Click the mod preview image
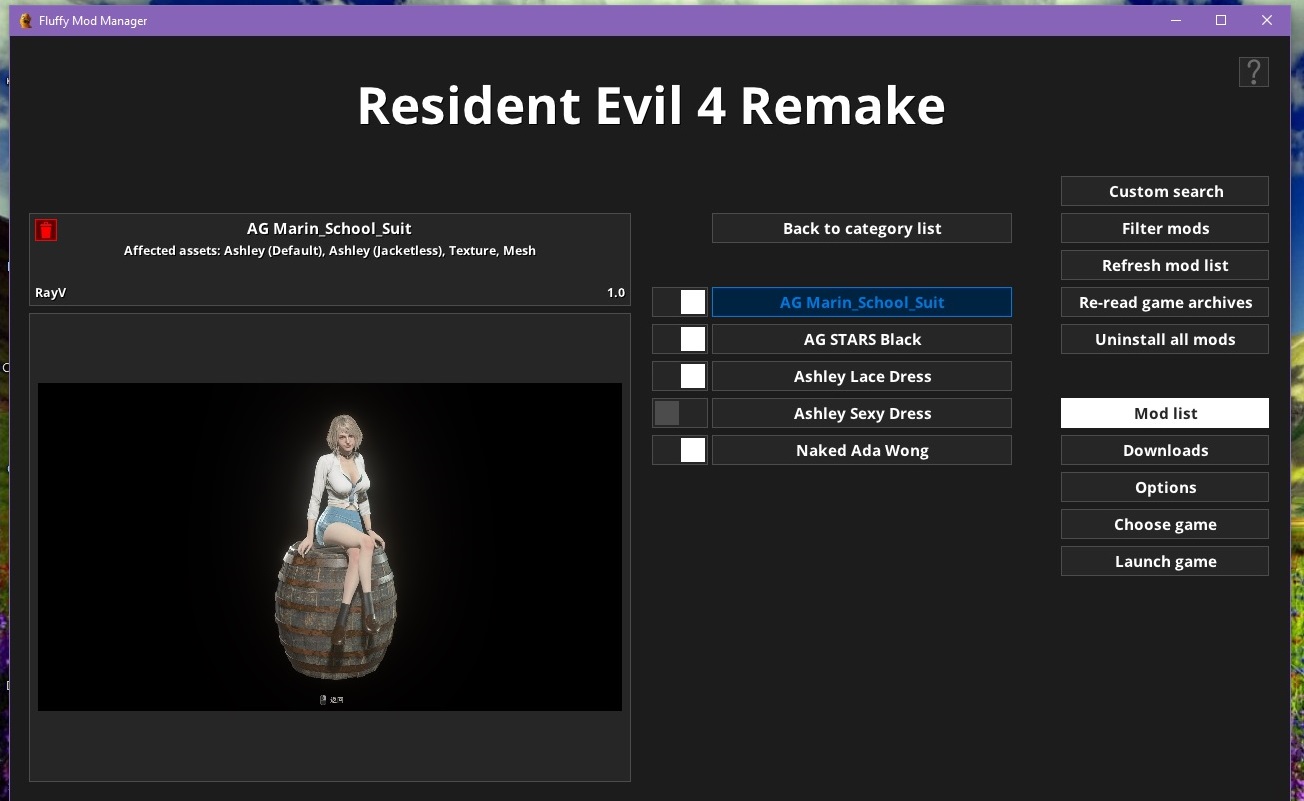Viewport: 1304px width, 801px height. pyautogui.click(x=330, y=547)
